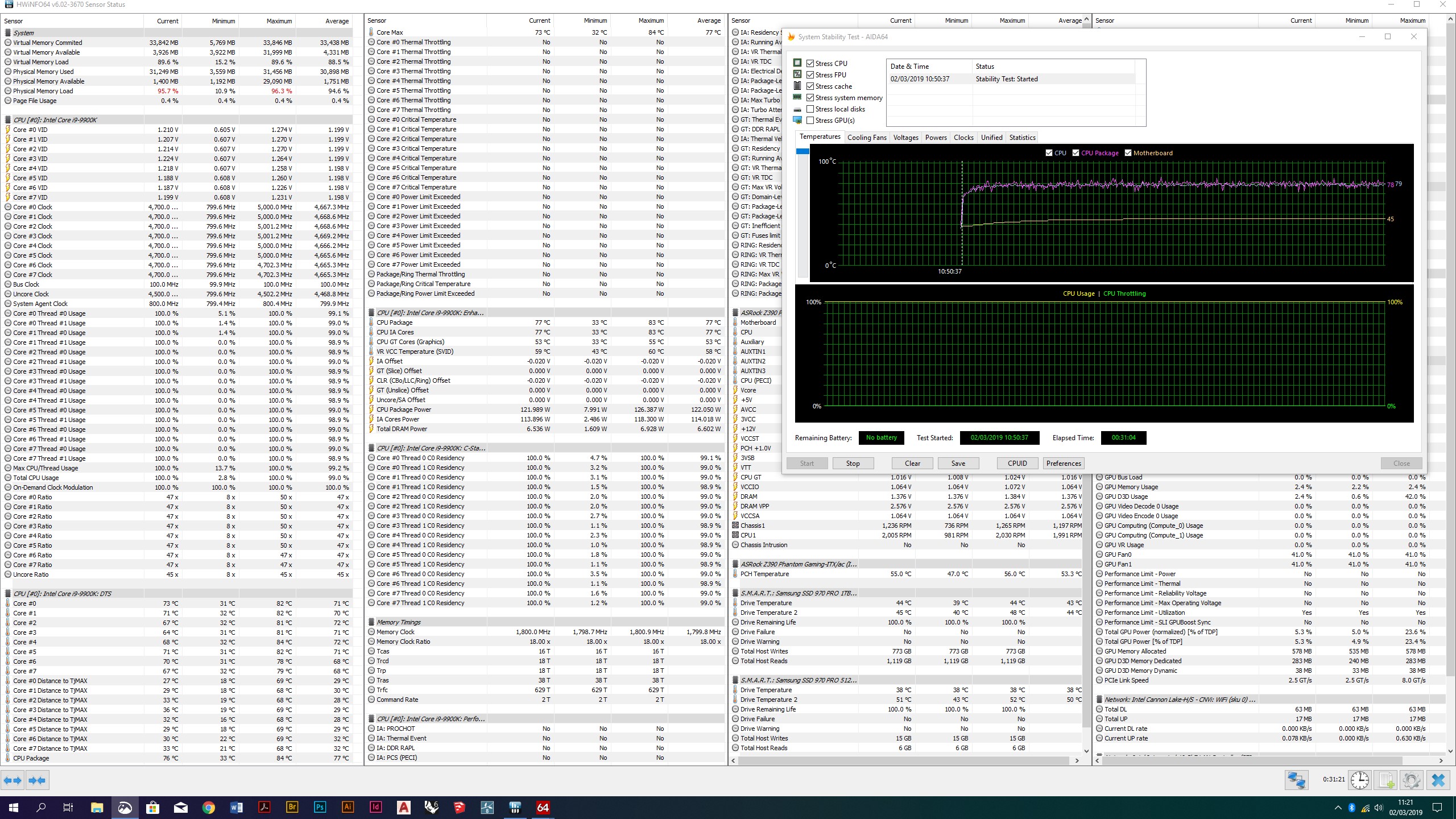Enable the Stress GPU(s) checkbox

click(x=810, y=121)
